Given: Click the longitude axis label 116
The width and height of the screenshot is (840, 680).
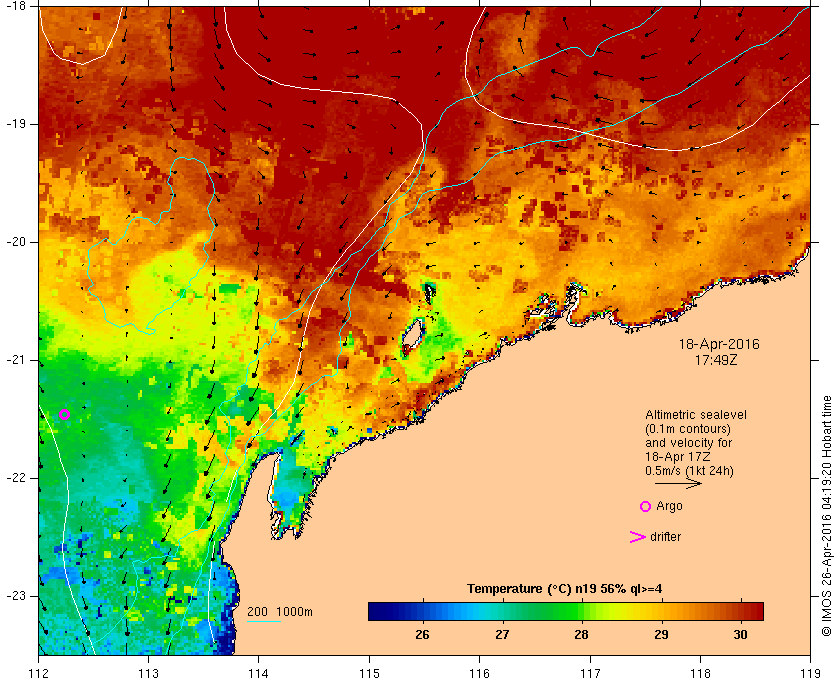Looking at the screenshot, I should tap(479, 673).
